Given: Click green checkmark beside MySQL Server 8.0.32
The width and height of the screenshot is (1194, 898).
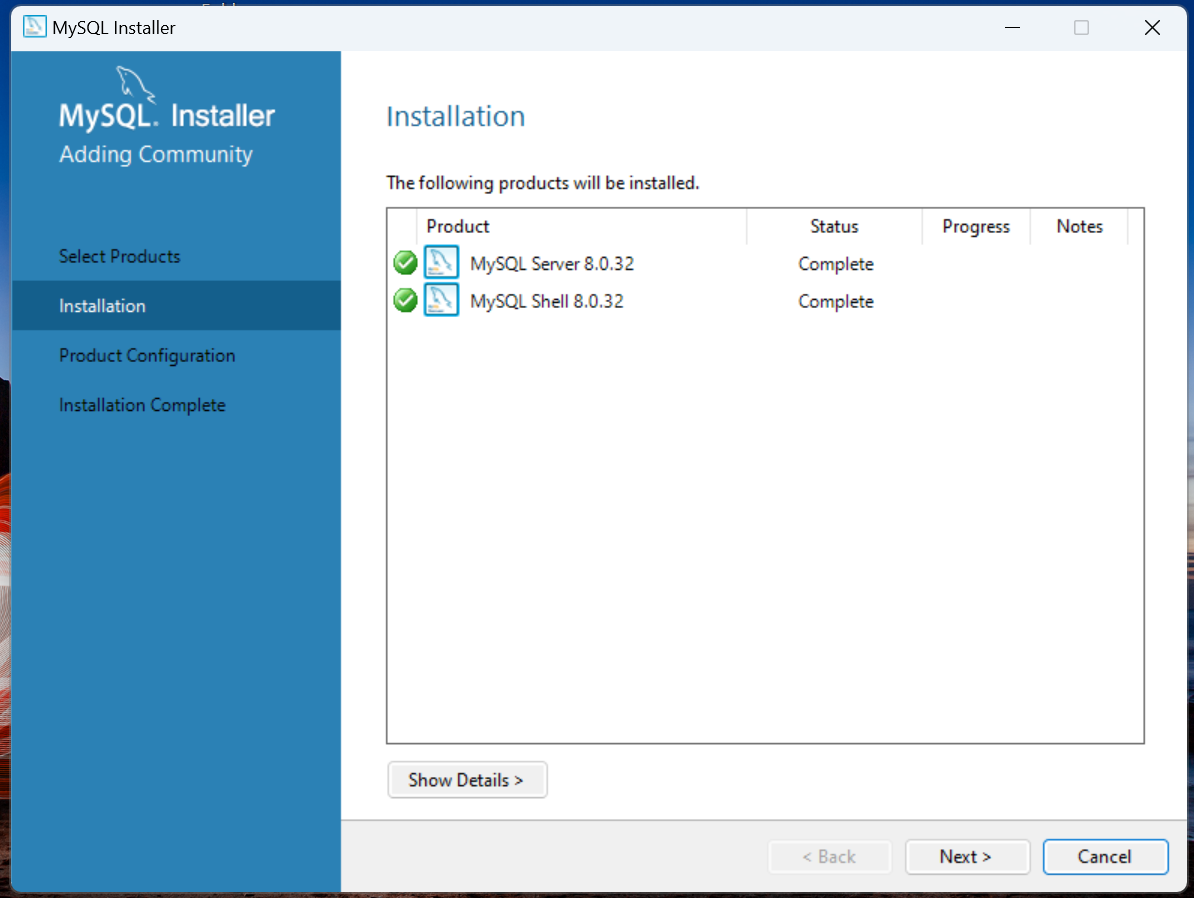Looking at the screenshot, I should pos(405,264).
